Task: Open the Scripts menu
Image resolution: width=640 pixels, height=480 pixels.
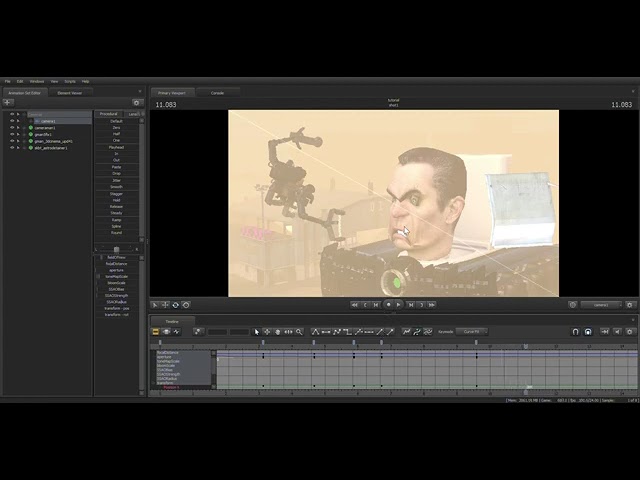Action: [70, 82]
